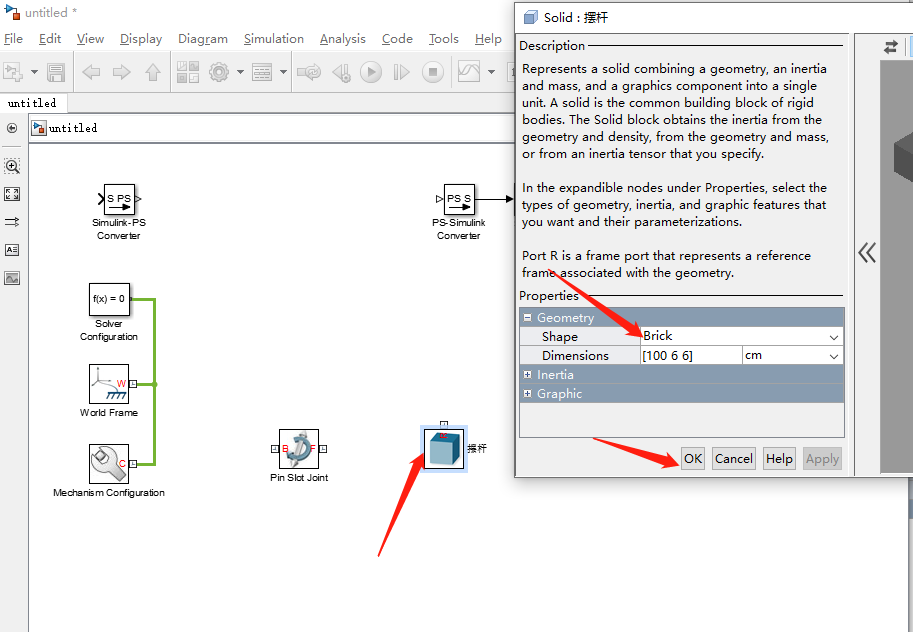Click the Step Forward simulation icon
The width and height of the screenshot is (913, 632).
[x=403, y=71]
